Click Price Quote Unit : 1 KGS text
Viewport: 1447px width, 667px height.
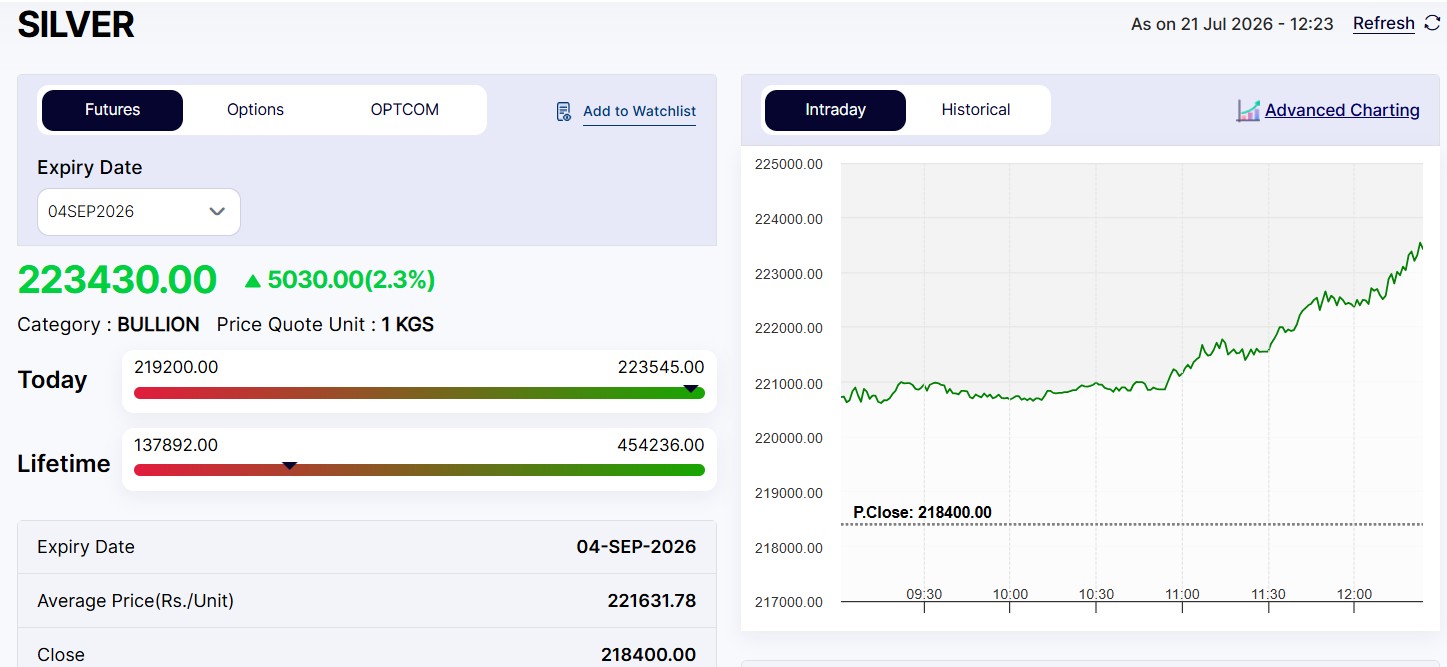pyautogui.click(x=325, y=325)
